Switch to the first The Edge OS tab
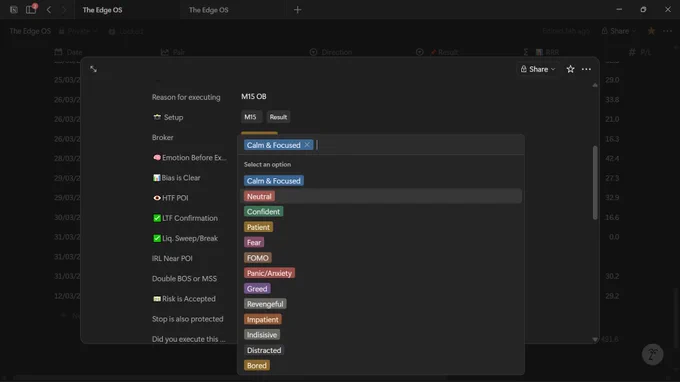The image size is (680, 382). tap(102, 10)
